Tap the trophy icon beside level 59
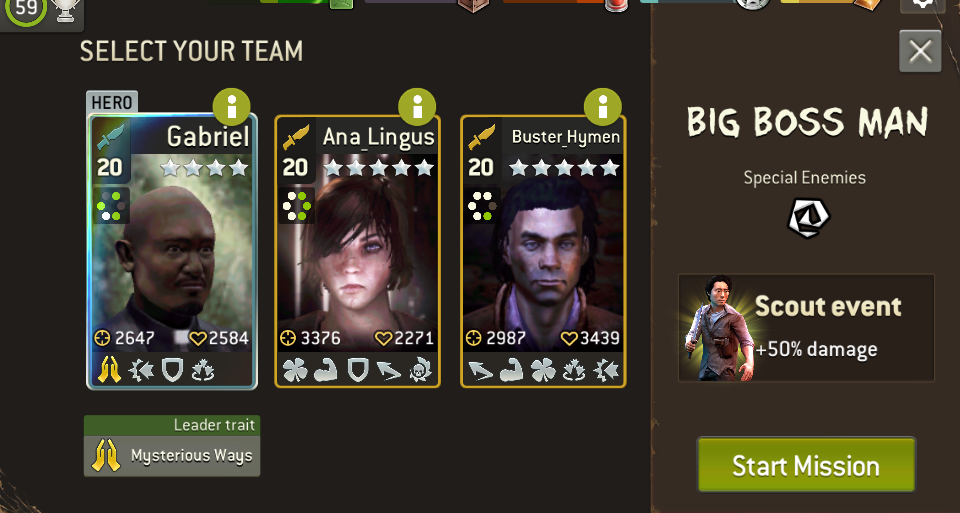 click(66, 10)
